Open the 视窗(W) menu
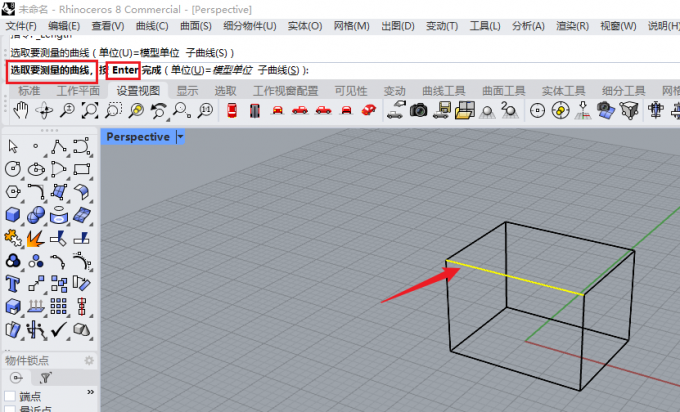Viewport: 680px width, 412px height. tap(618, 26)
